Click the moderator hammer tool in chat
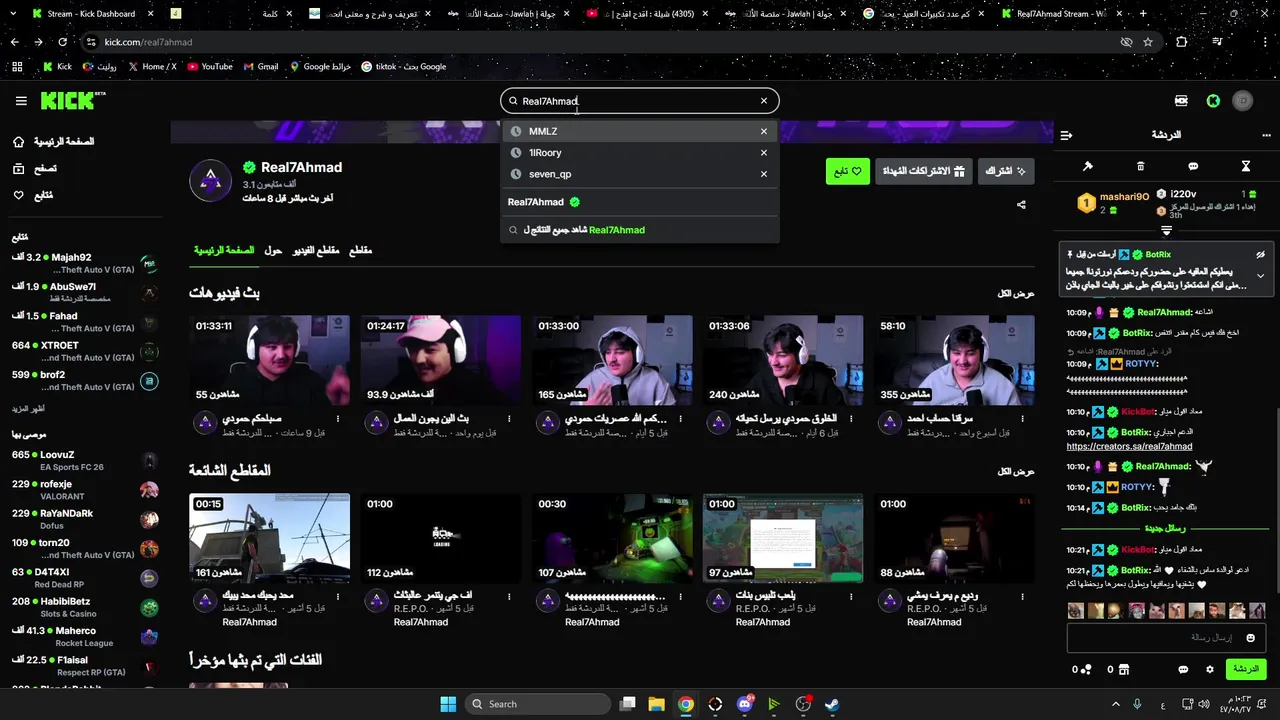 point(1088,166)
